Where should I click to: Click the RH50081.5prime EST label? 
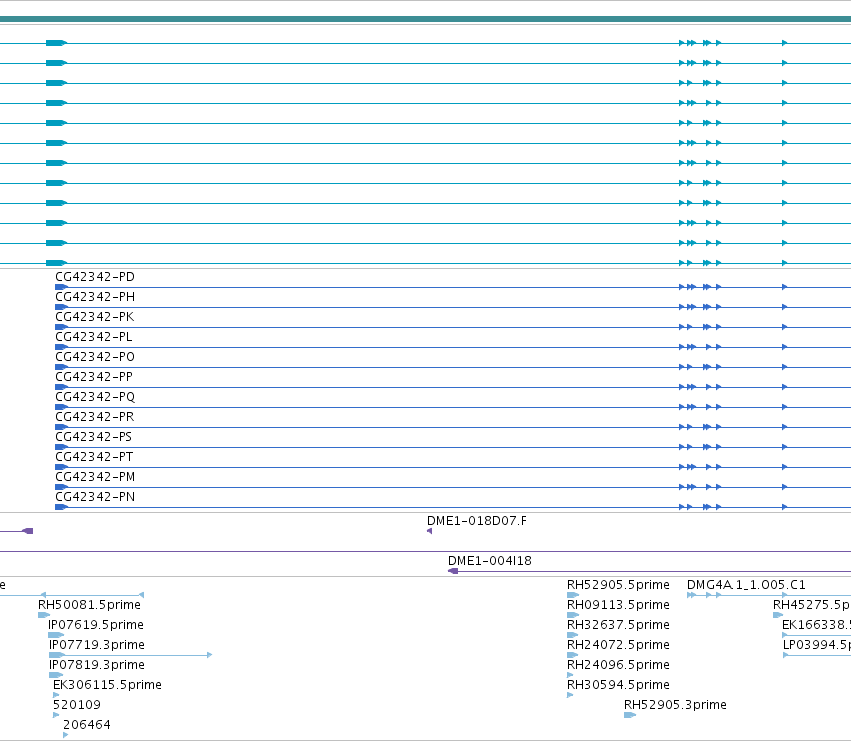point(90,605)
